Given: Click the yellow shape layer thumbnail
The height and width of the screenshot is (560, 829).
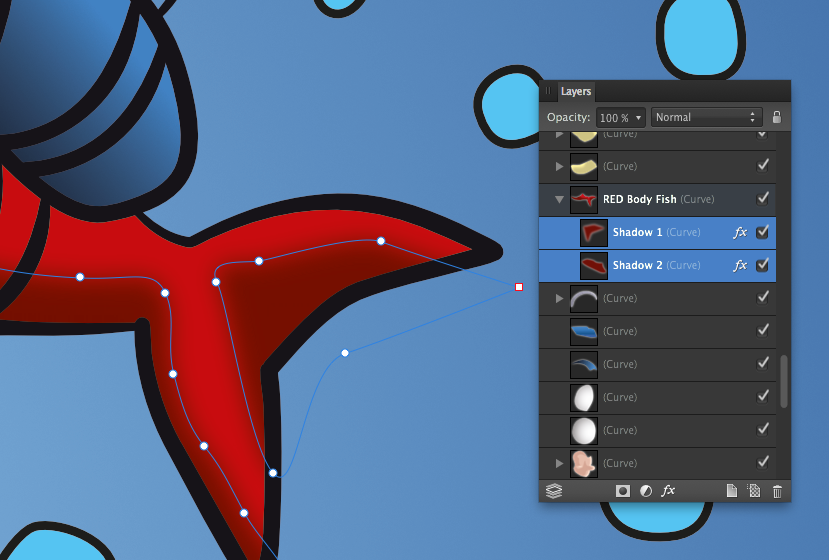Looking at the screenshot, I should (584, 167).
